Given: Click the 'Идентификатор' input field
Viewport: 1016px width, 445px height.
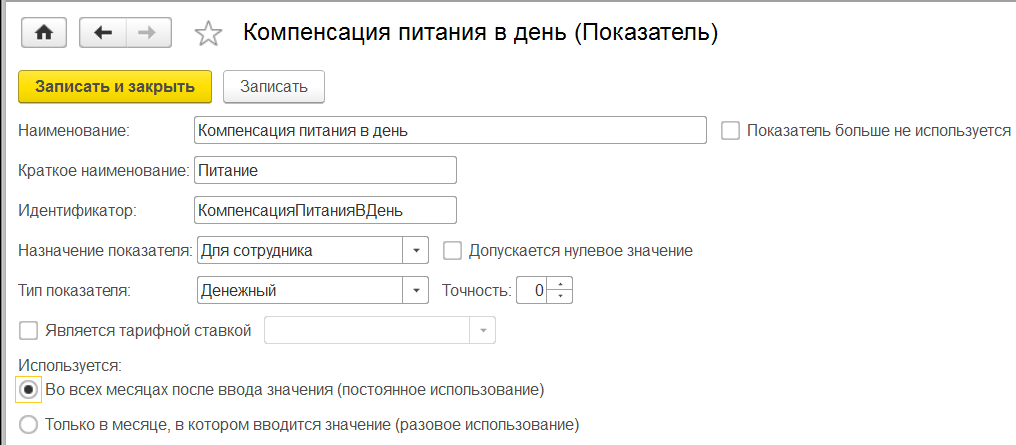Looking at the screenshot, I should [325, 210].
